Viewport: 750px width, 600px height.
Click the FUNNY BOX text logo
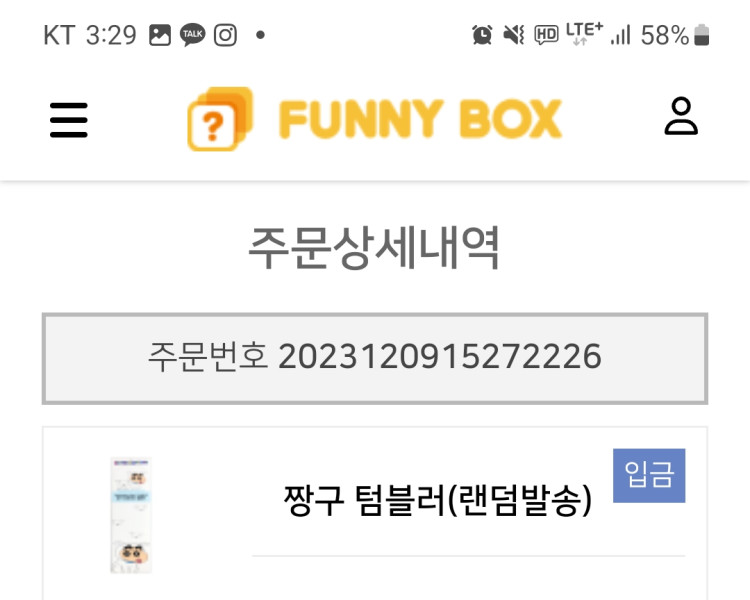(420, 120)
